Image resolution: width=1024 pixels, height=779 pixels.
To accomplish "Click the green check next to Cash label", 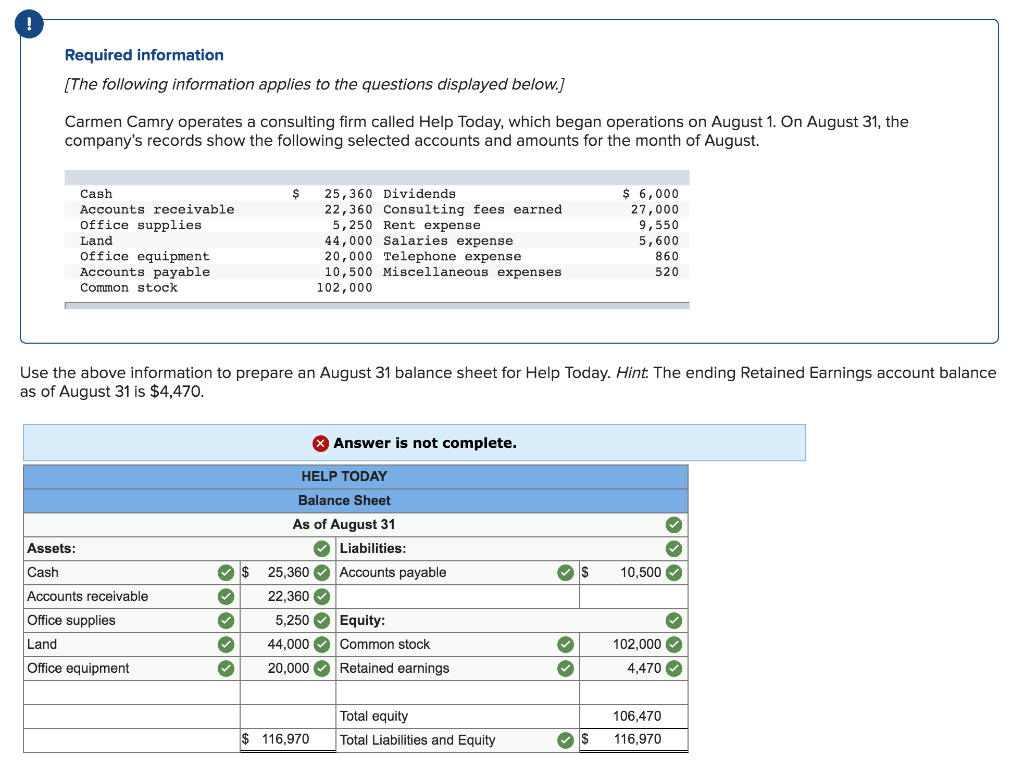I will pos(226,573).
